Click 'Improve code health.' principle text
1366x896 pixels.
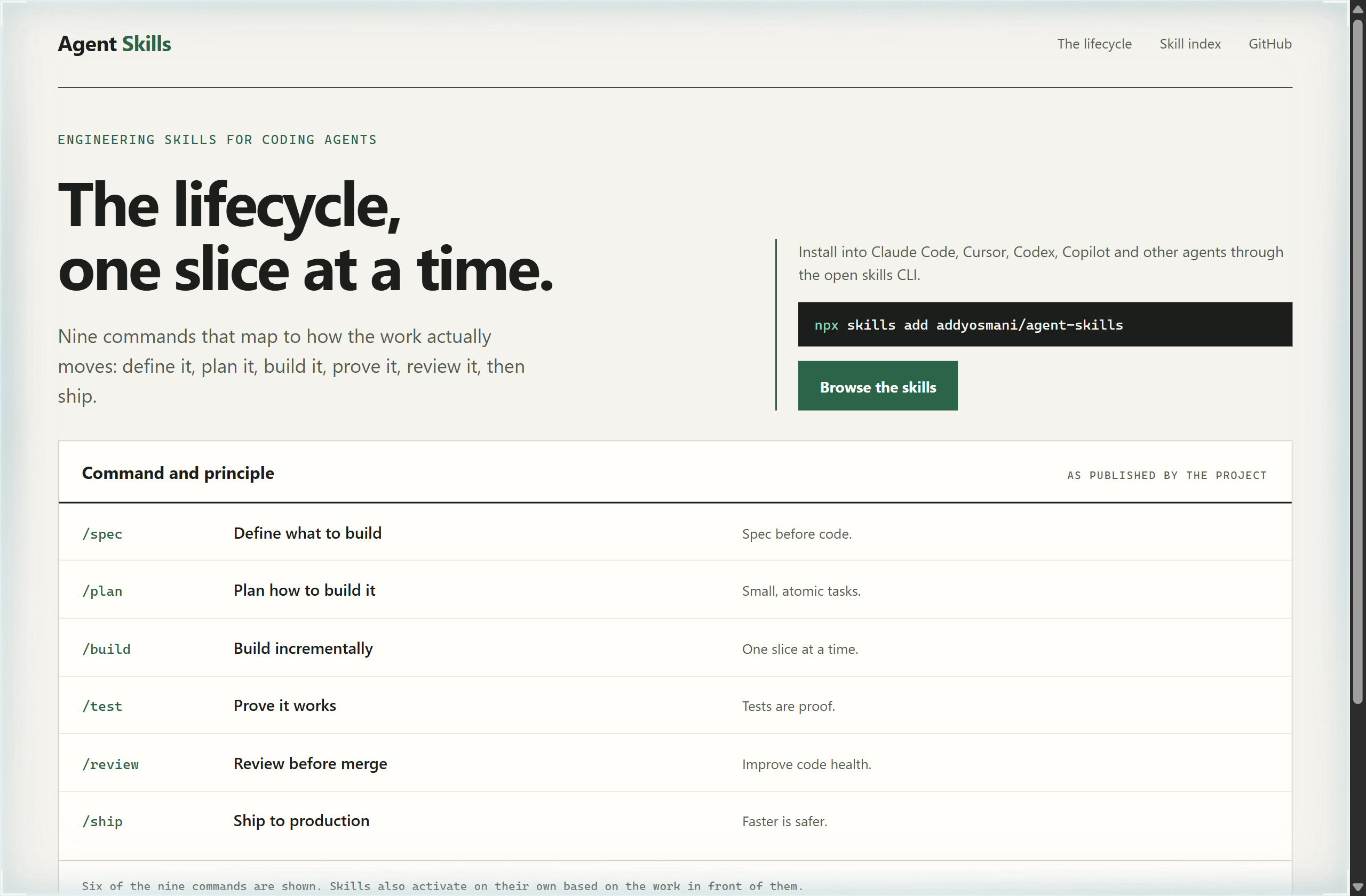pos(806,765)
